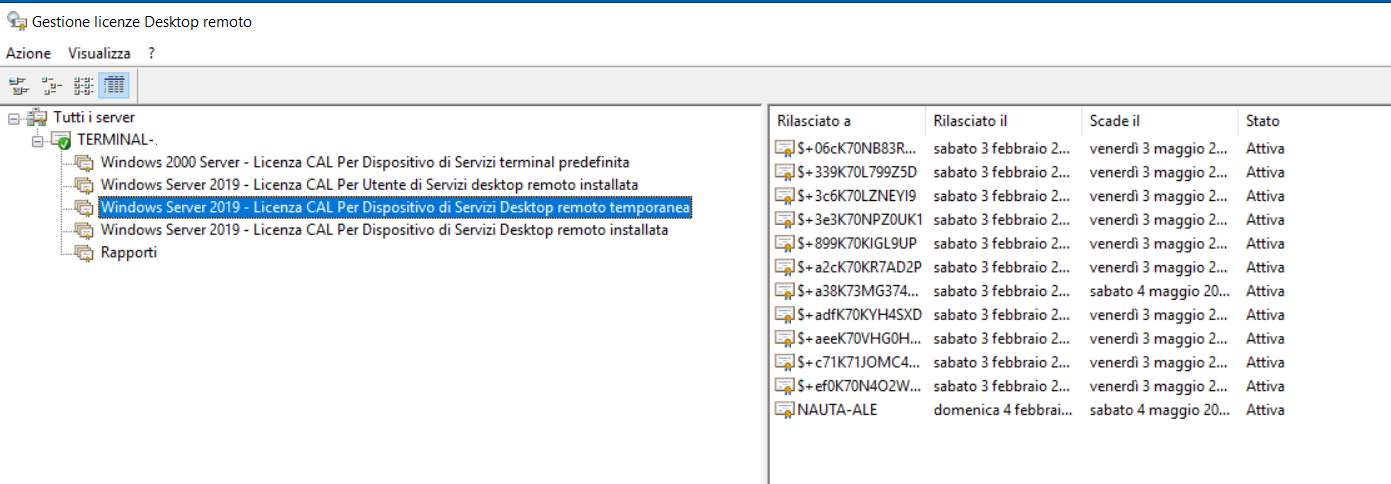Viewport: 1391px width, 484px height.
Task: Open the ? help menu
Action: click(x=151, y=53)
